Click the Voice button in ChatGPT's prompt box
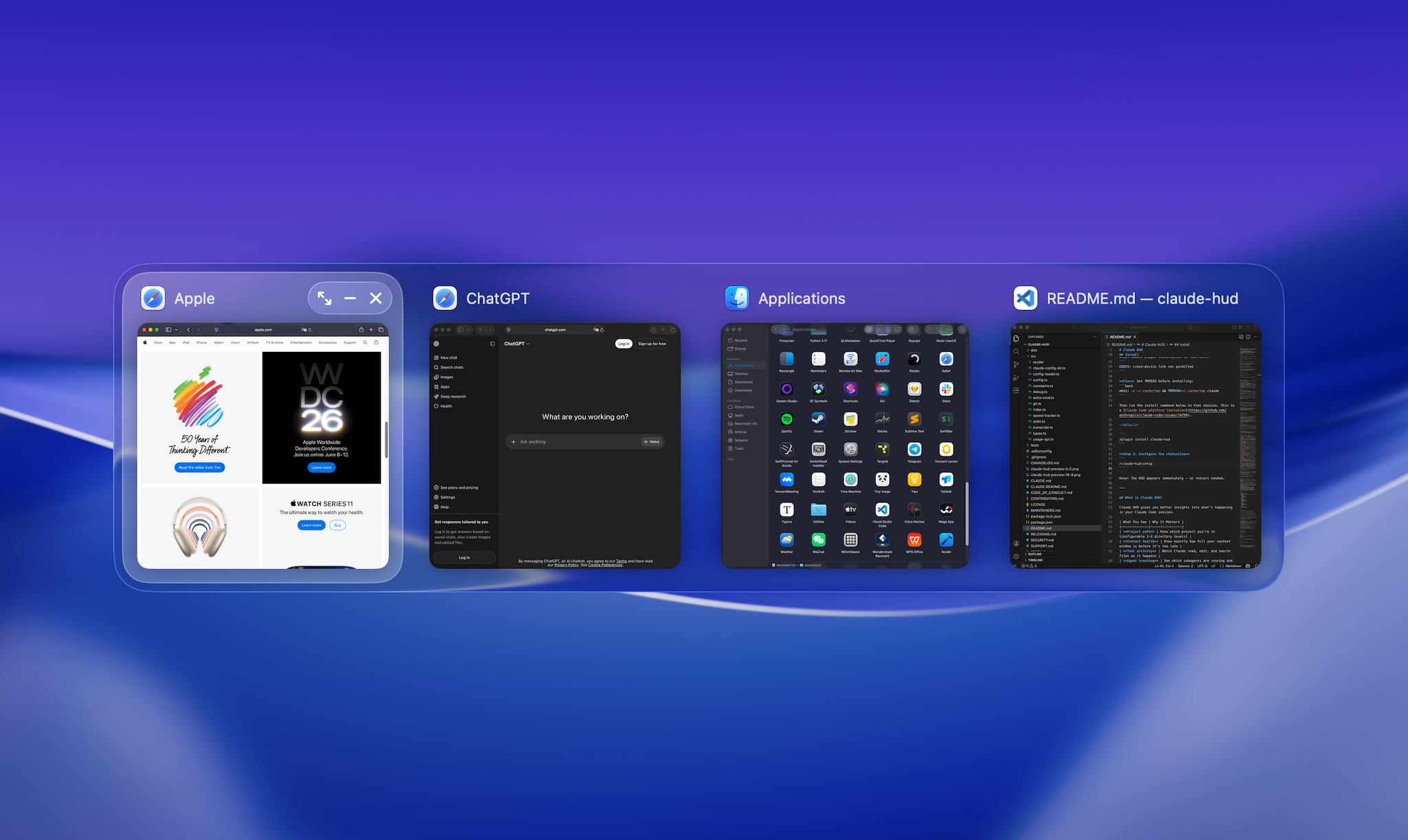Image resolution: width=1408 pixels, height=840 pixels. point(652,442)
